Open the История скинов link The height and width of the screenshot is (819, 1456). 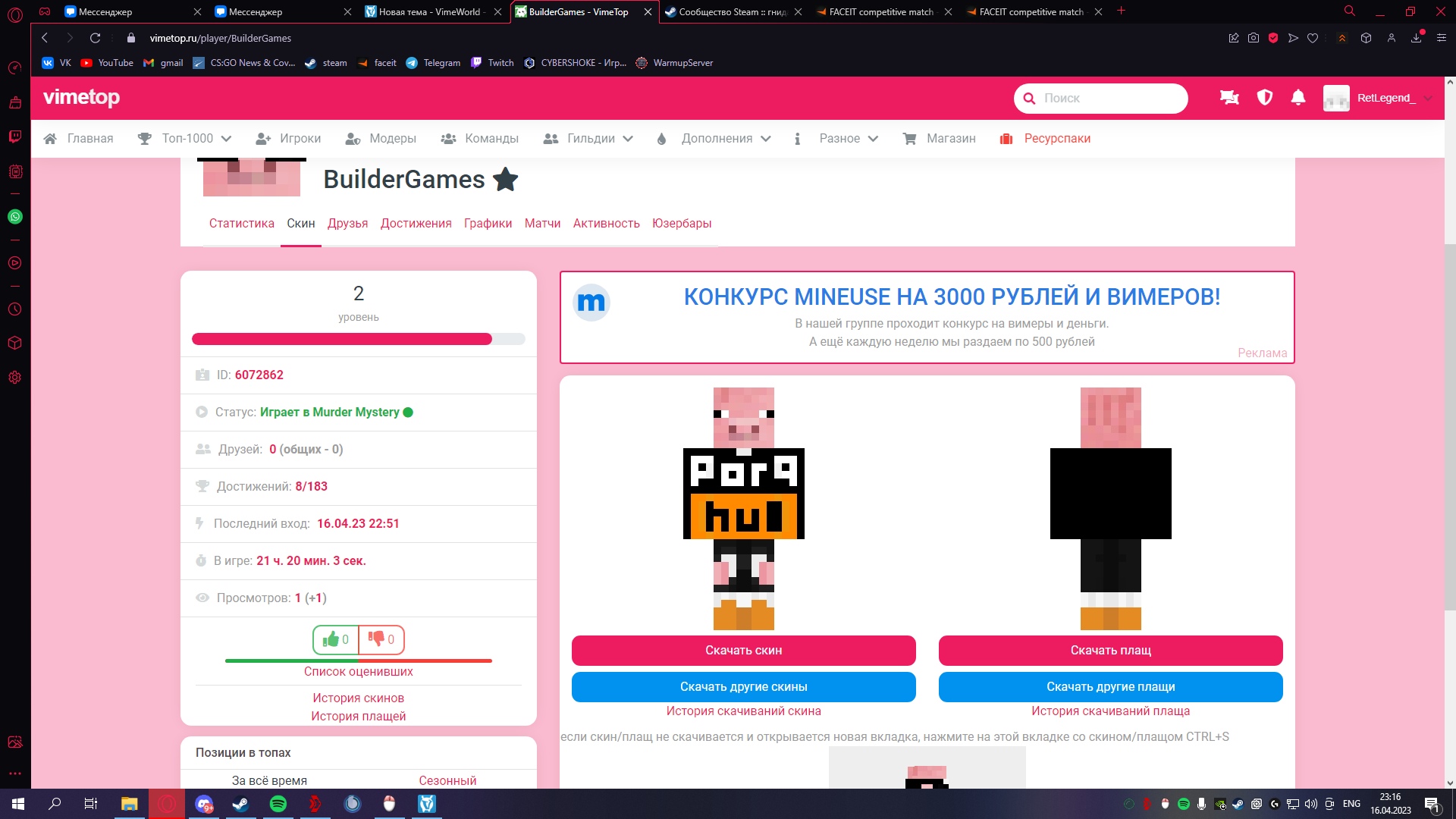coord(358,698)
